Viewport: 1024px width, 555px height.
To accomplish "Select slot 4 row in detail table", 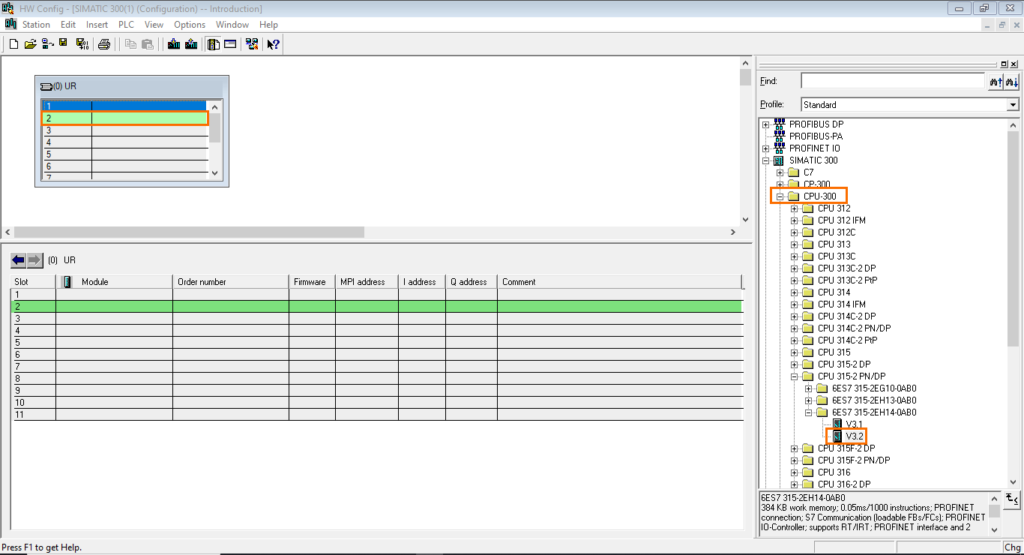I will (377, 330).
